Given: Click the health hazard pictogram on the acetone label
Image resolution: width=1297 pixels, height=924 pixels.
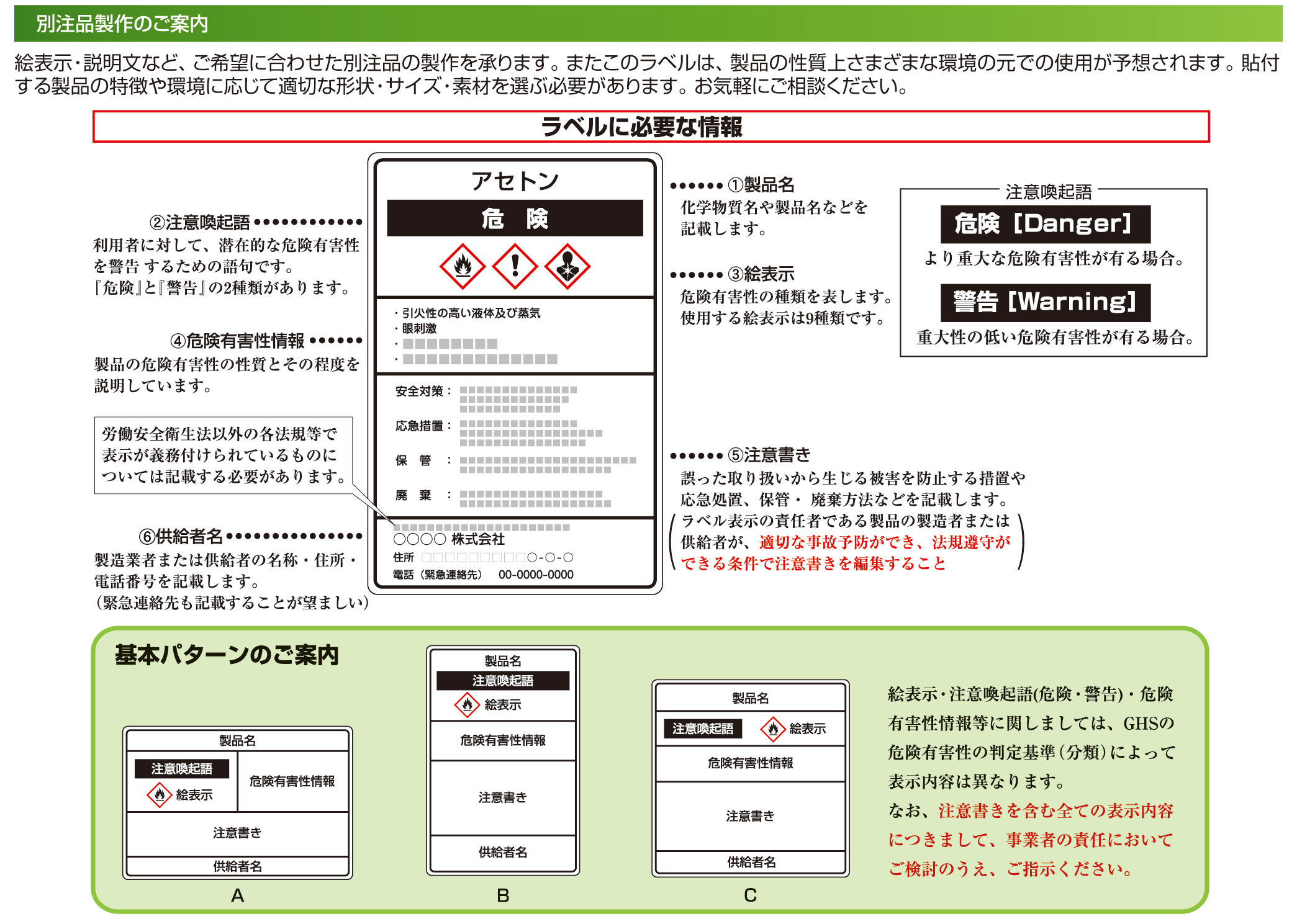Looking at the screenshot, I should [567, 266].
